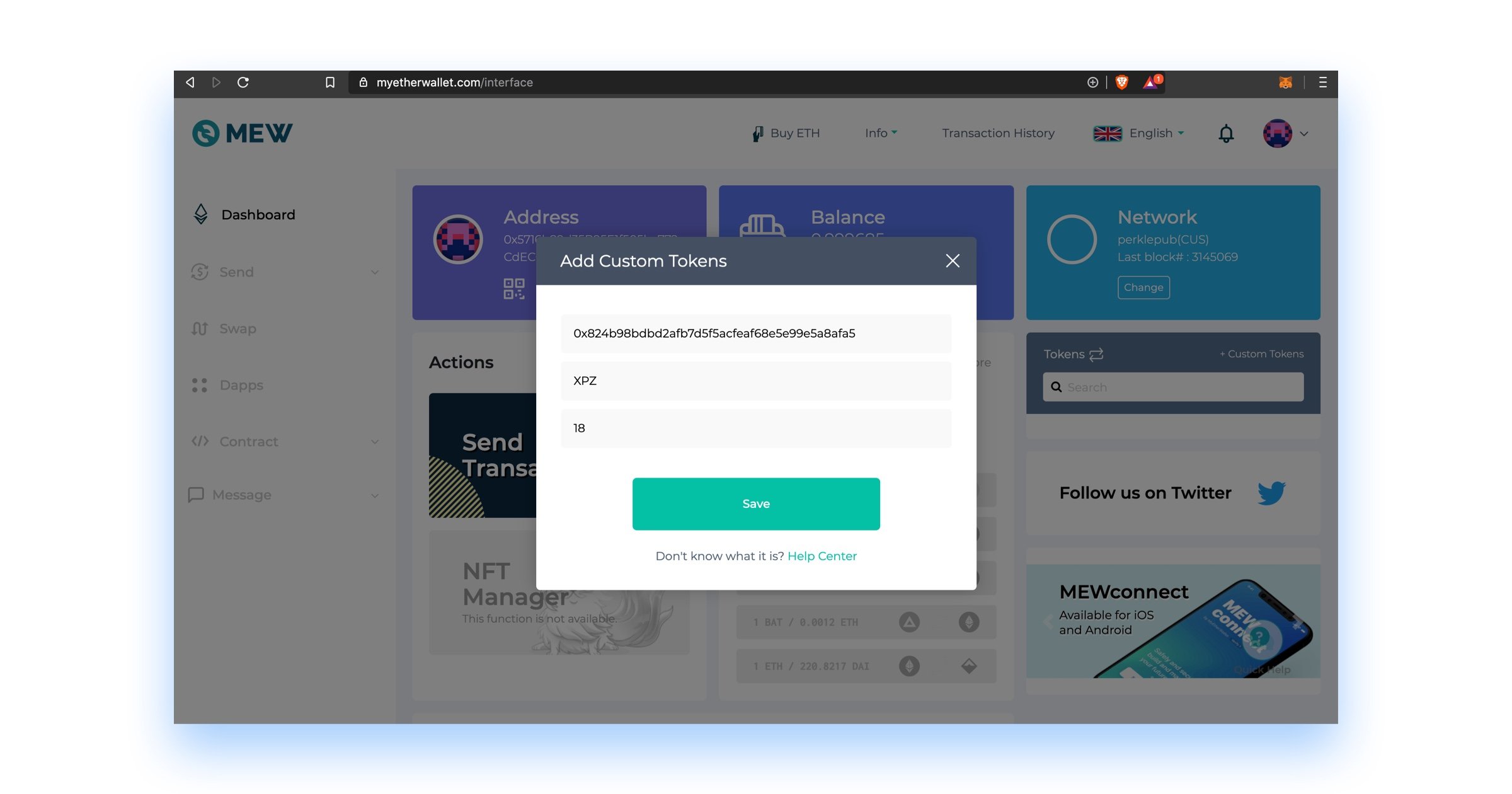Click the Help Center link

821,556
